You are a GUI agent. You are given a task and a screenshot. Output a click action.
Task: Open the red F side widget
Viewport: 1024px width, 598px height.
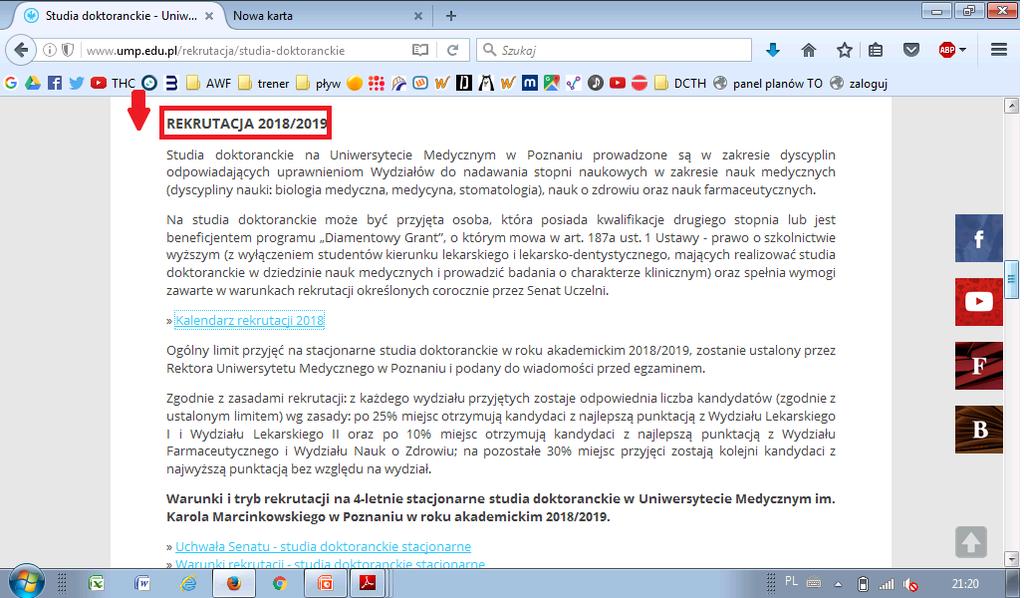click(978, 366)
